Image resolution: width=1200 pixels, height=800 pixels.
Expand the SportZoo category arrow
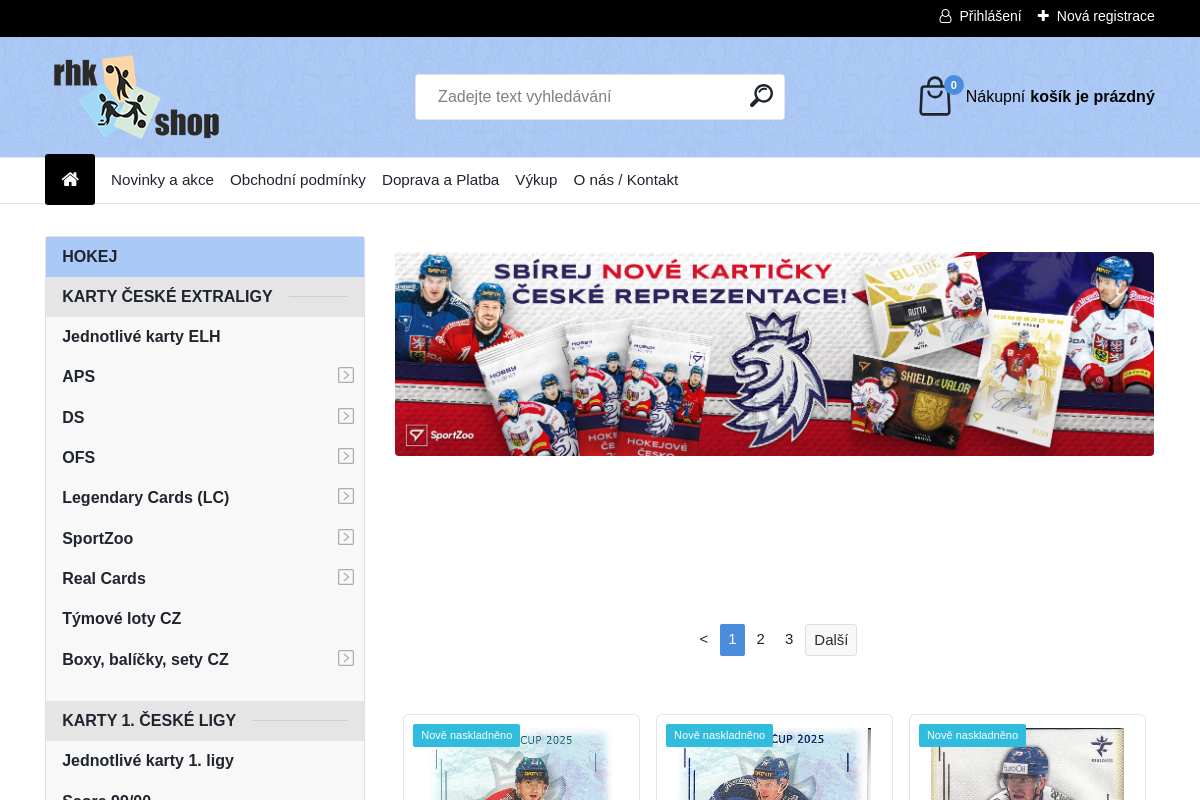click(346, 537)
